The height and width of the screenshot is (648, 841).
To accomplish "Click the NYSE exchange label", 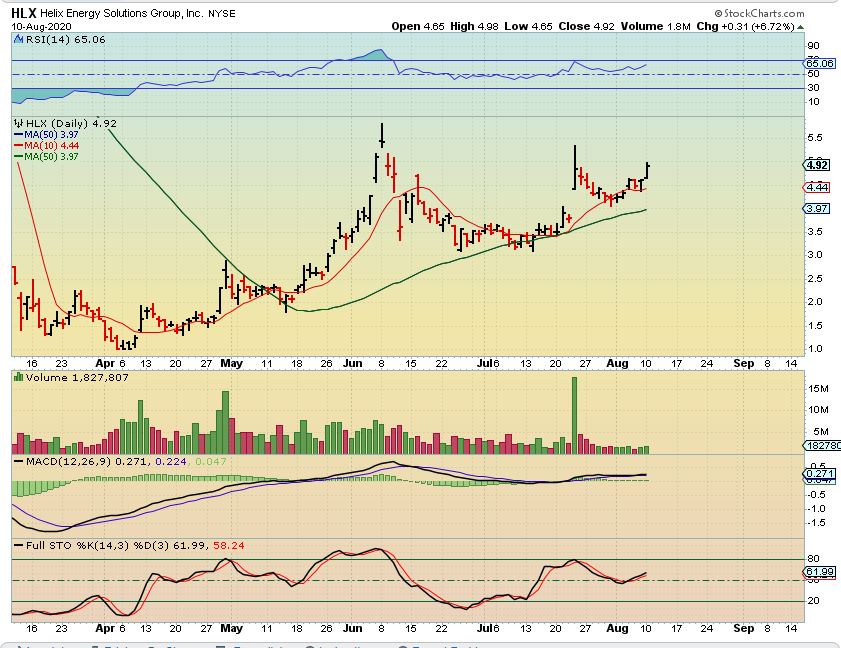I will coord(222,14).
